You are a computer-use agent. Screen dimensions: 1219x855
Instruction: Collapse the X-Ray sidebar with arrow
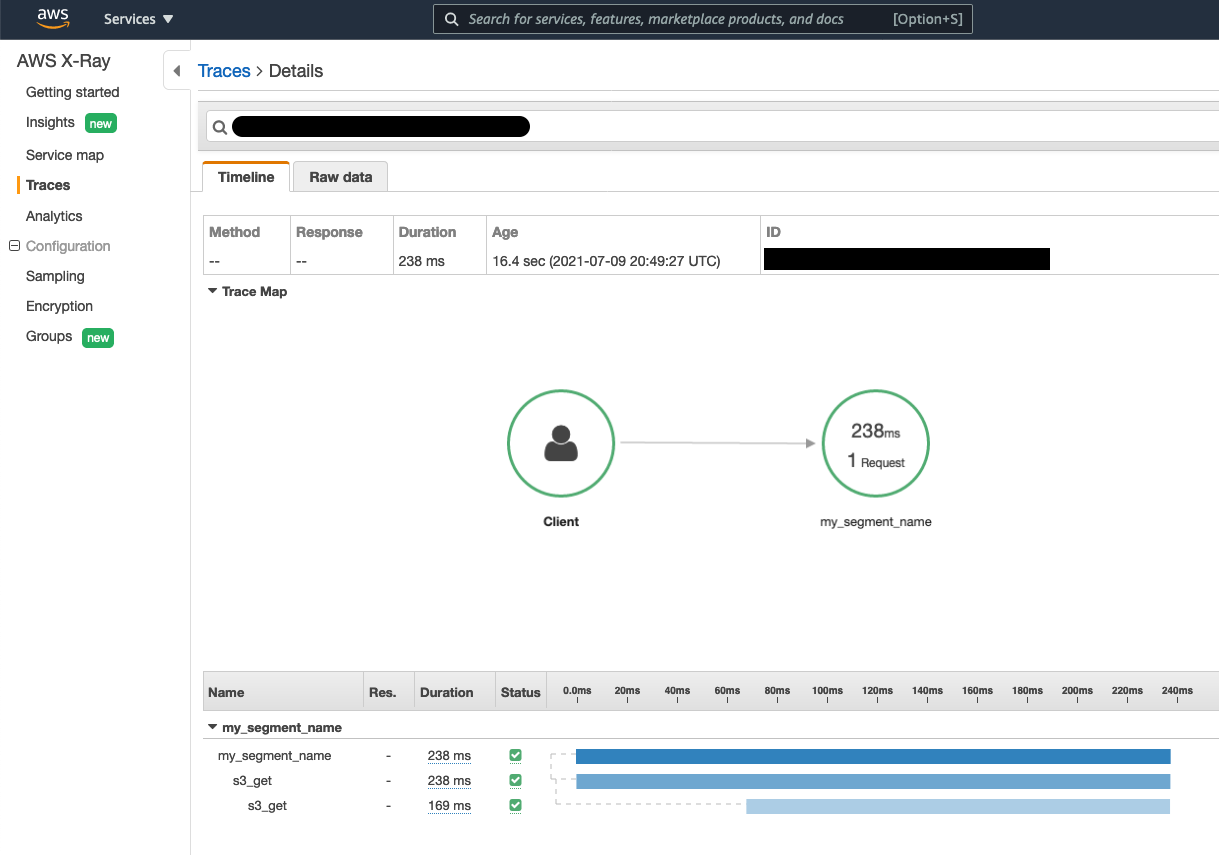177,71
